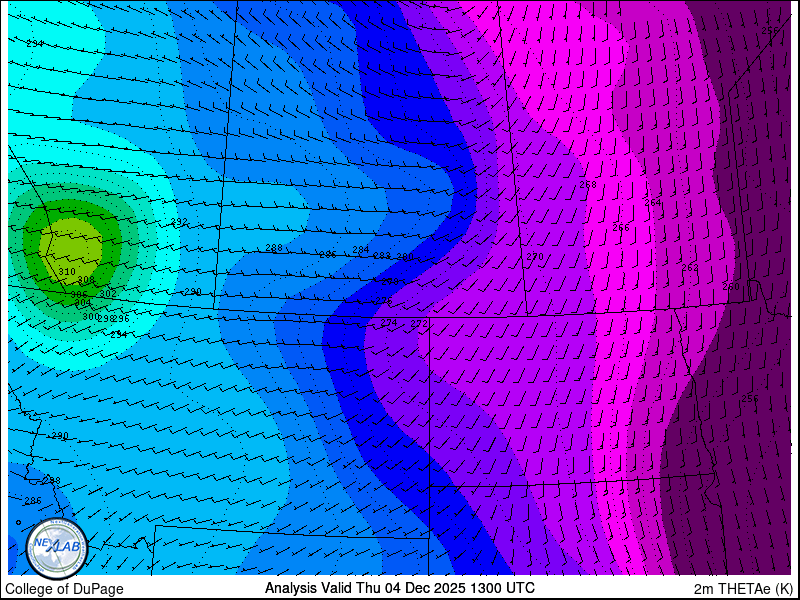Click the 2m THETAe (K) product label

coord(743,589)
